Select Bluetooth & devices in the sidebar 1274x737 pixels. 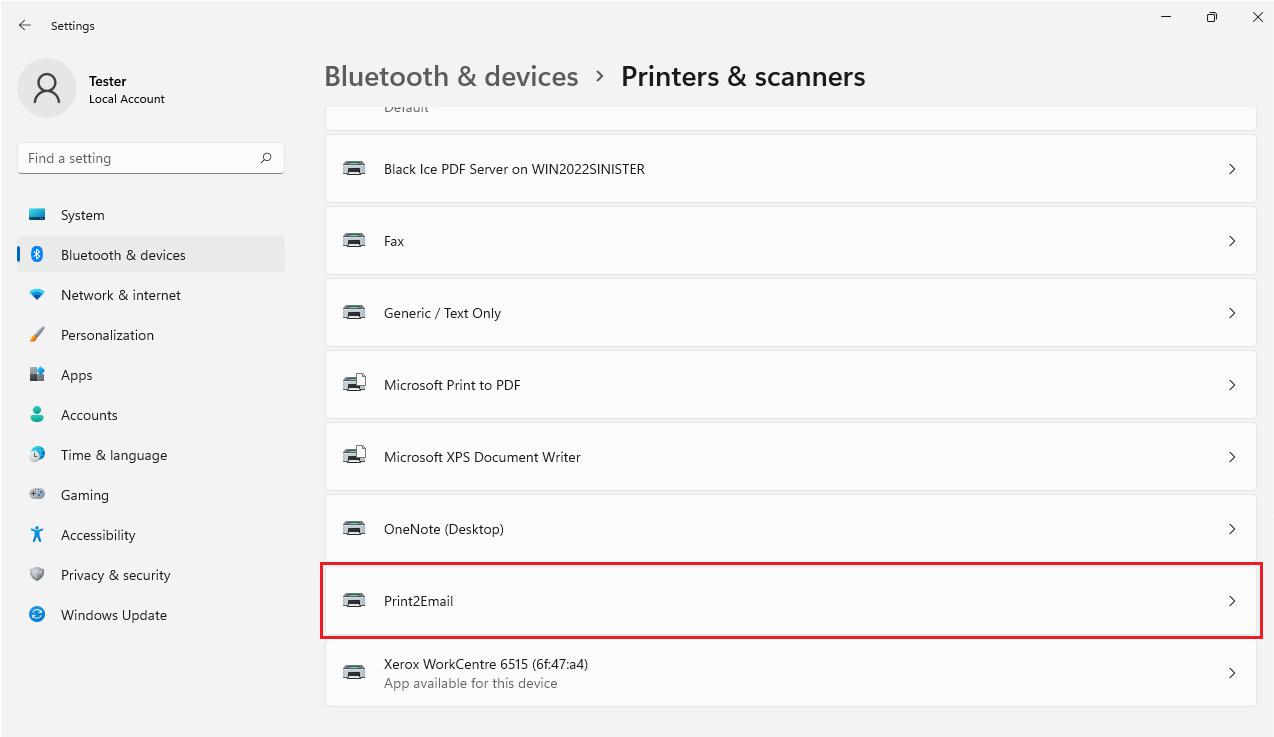pos(151,255)
